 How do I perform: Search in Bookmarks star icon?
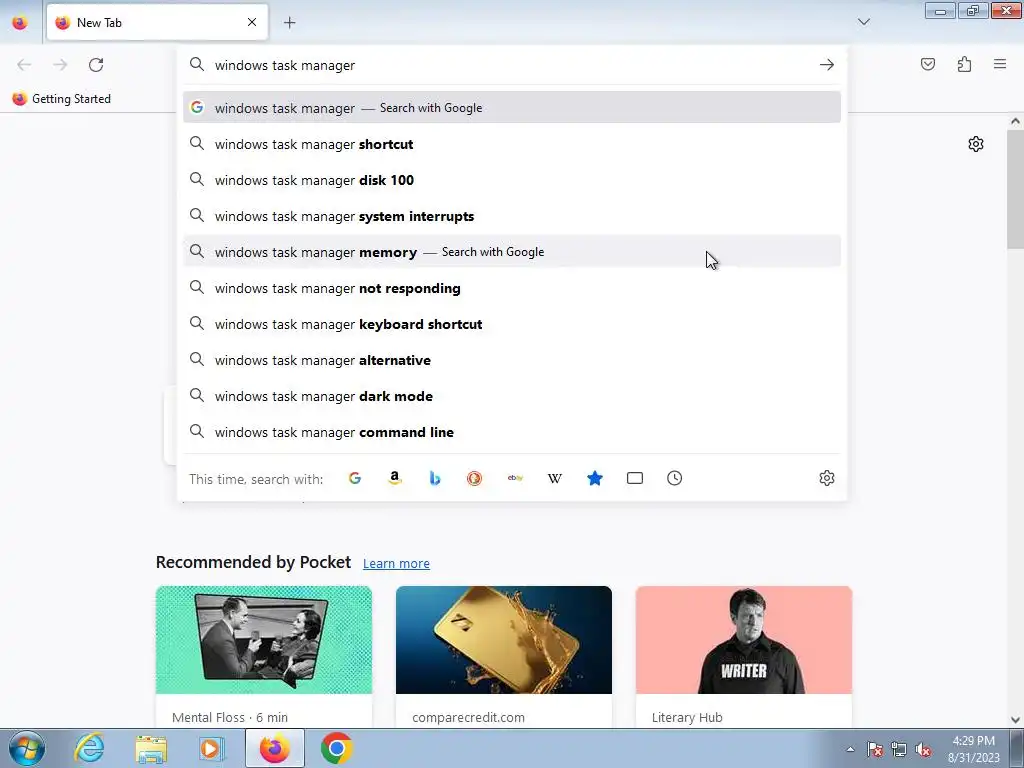594,478
